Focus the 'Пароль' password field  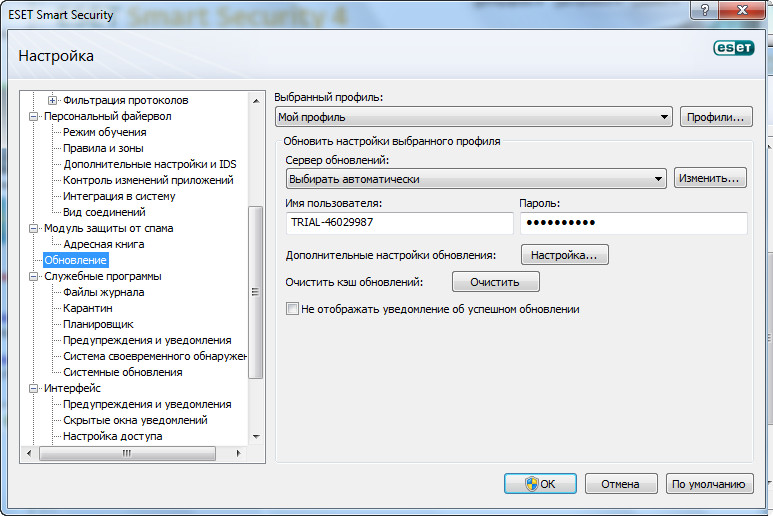[634, 223]
